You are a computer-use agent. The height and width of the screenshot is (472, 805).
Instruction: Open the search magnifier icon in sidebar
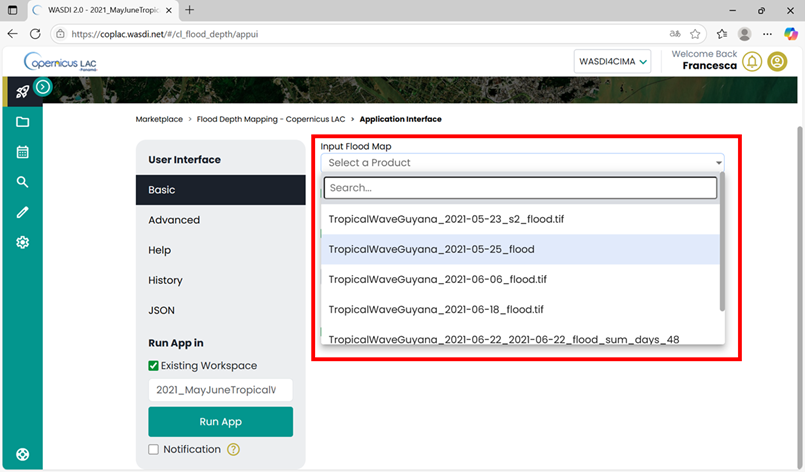pos(22,182)
